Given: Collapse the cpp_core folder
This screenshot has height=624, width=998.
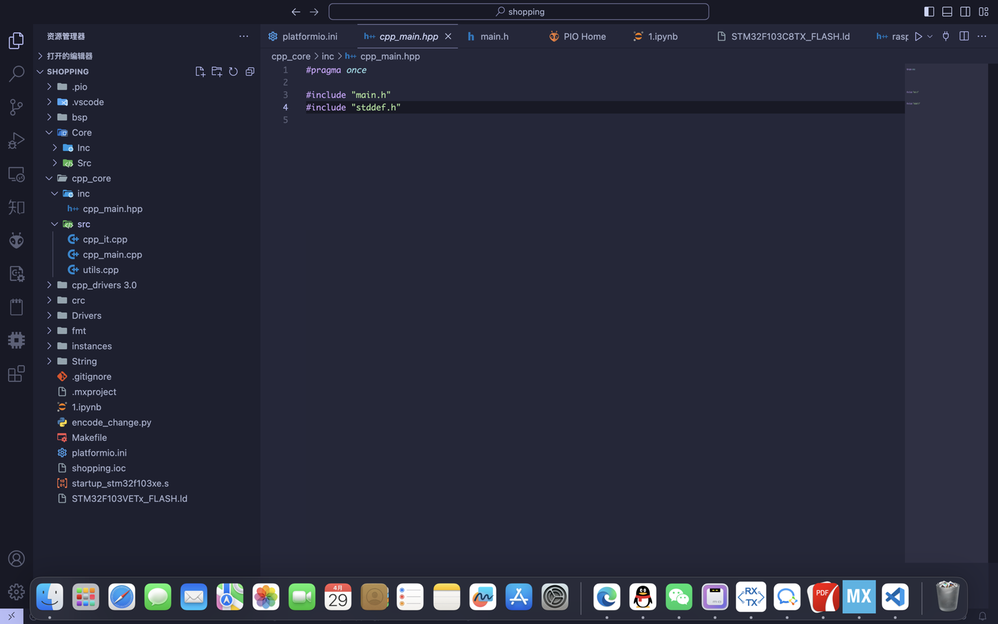Looking at the screenshot, I should pyautogui.click(x=90, y=178).
